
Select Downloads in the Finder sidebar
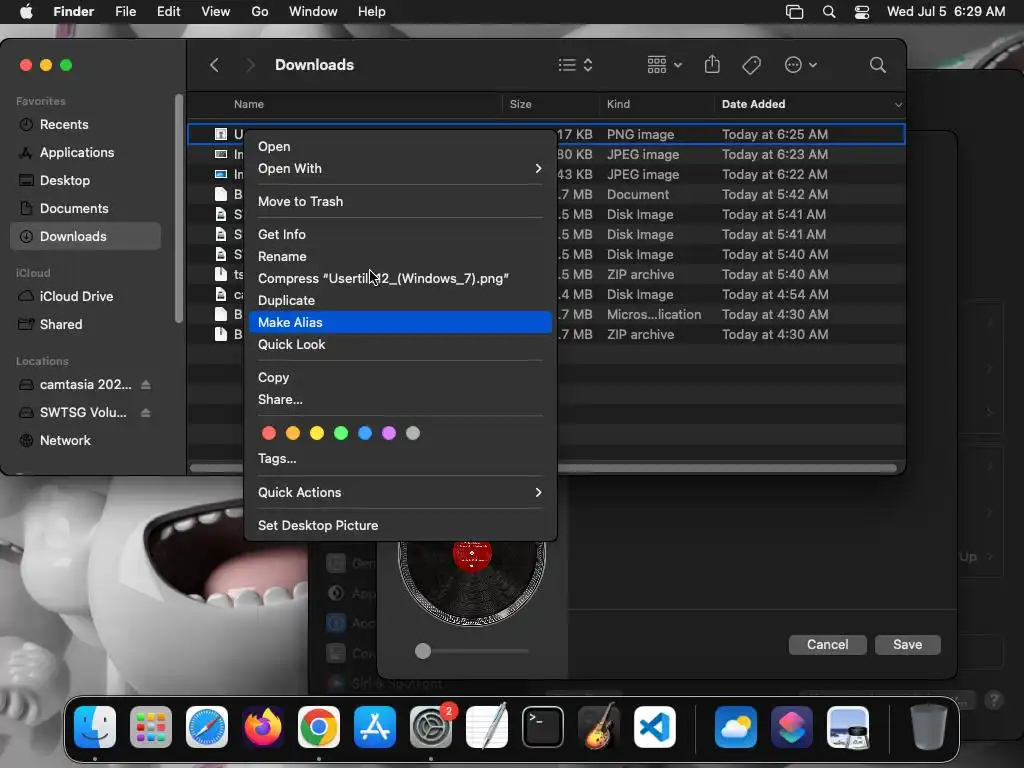point(86,236)
